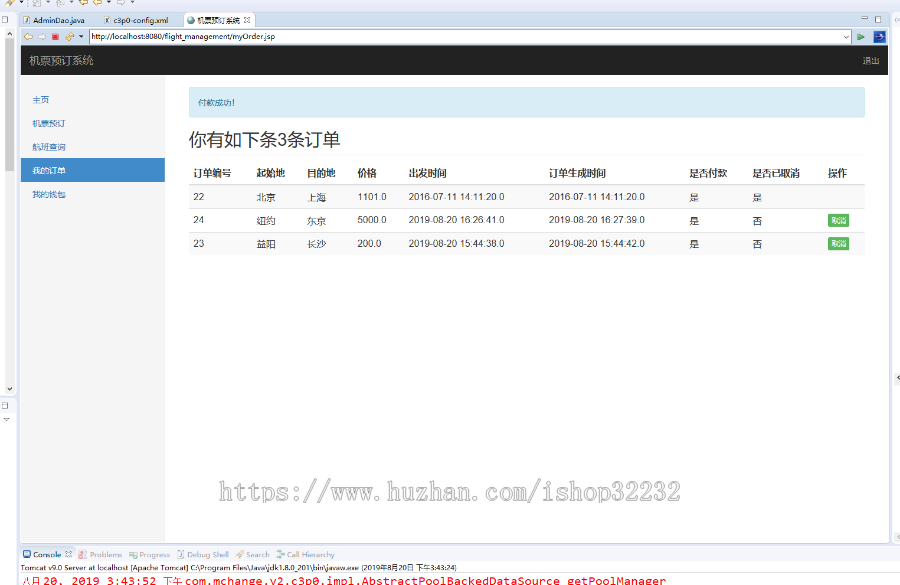Click the browser Forward navigation icon
900x585 pixels.
(x=41, y=36)
